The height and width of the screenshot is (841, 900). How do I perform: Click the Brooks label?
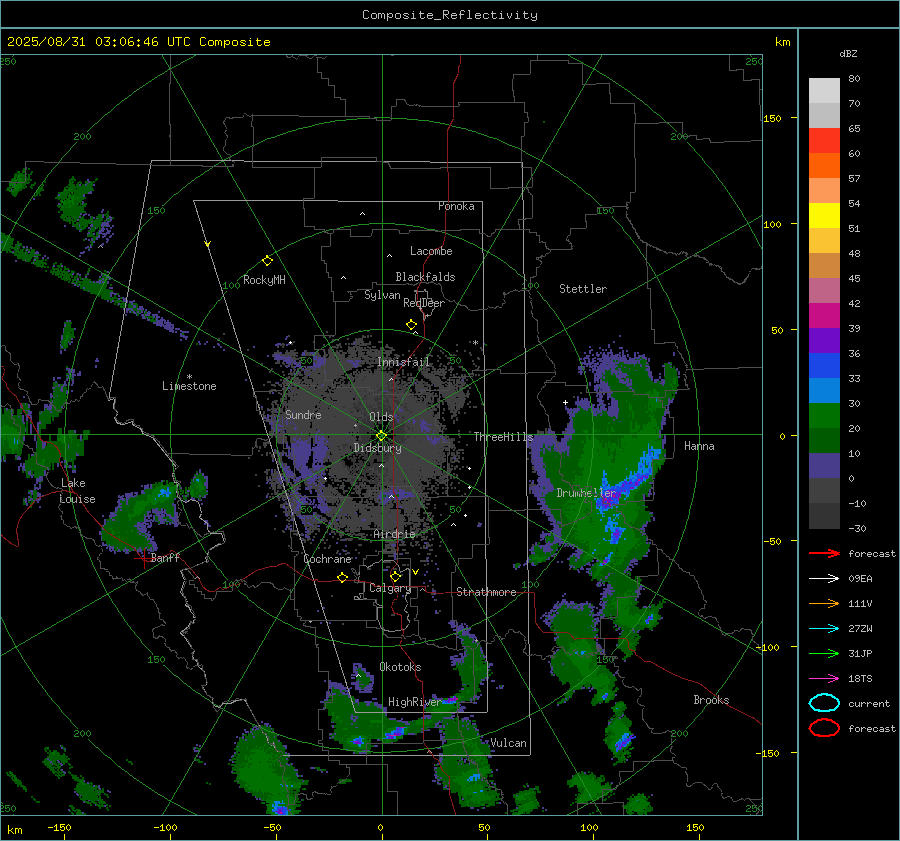pyautogui.click(x=711, y=700)
